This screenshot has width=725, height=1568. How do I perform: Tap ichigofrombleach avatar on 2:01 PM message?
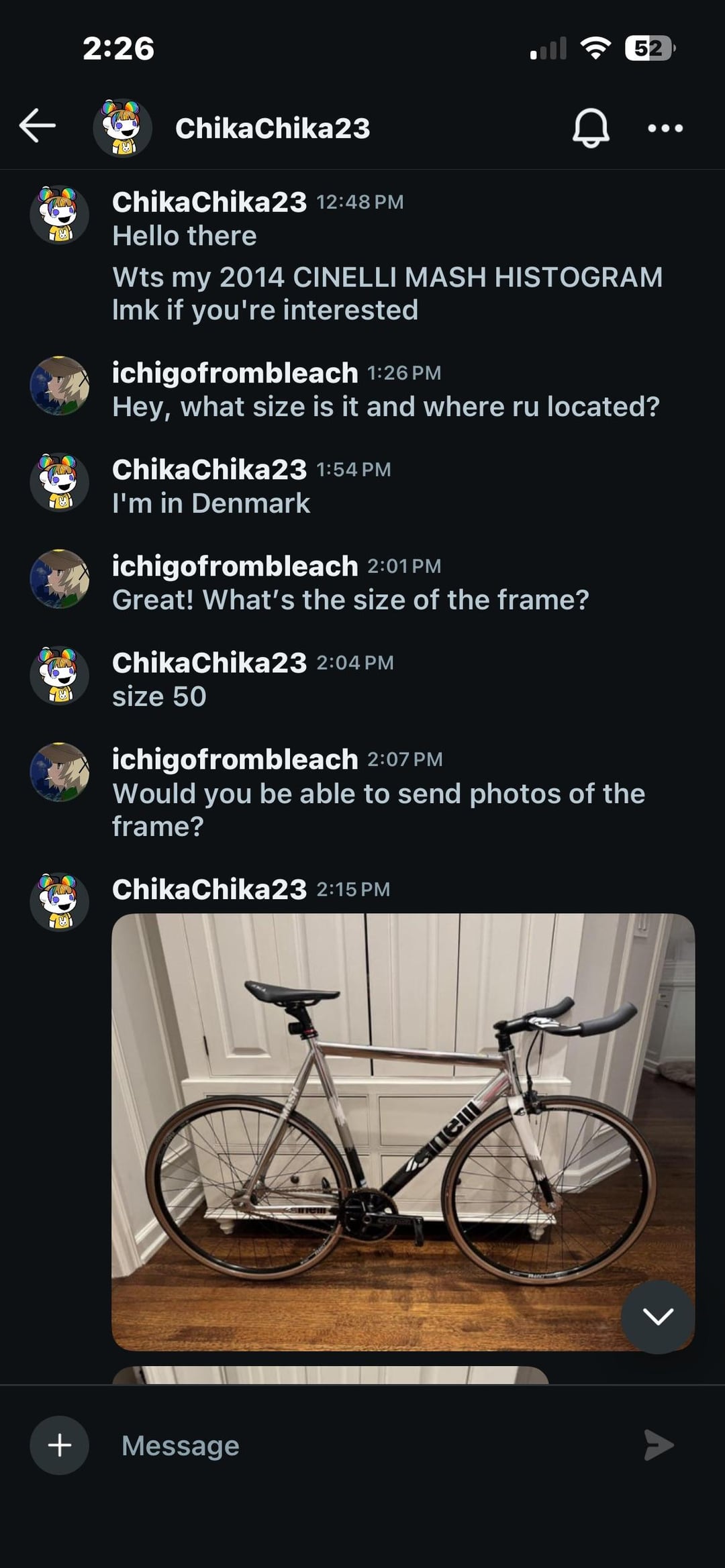[60, 579]
